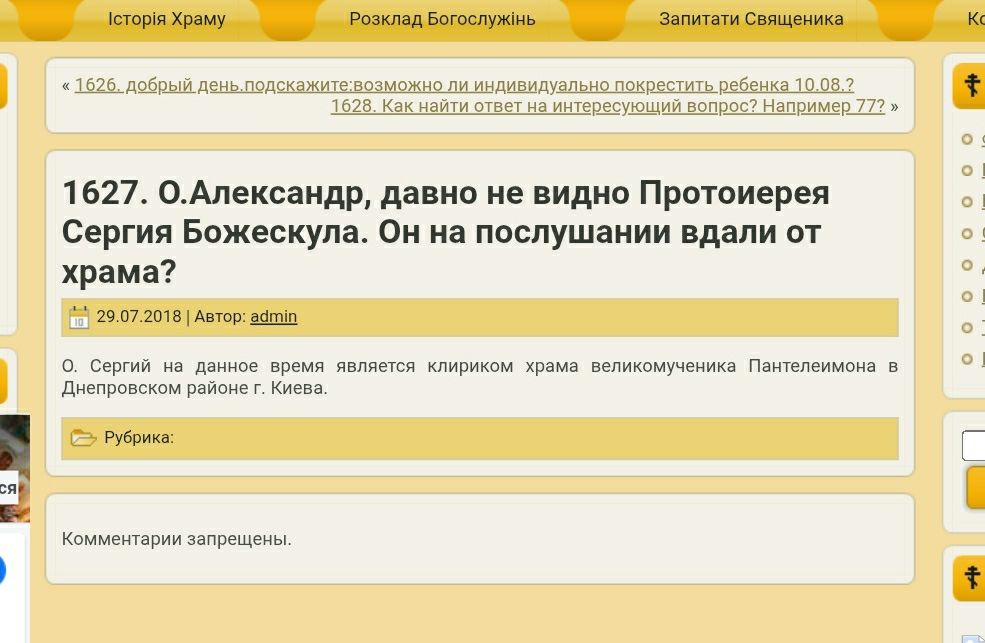
Task: Click the Orthodox cross icon below the search box
Action: (971, 577)
